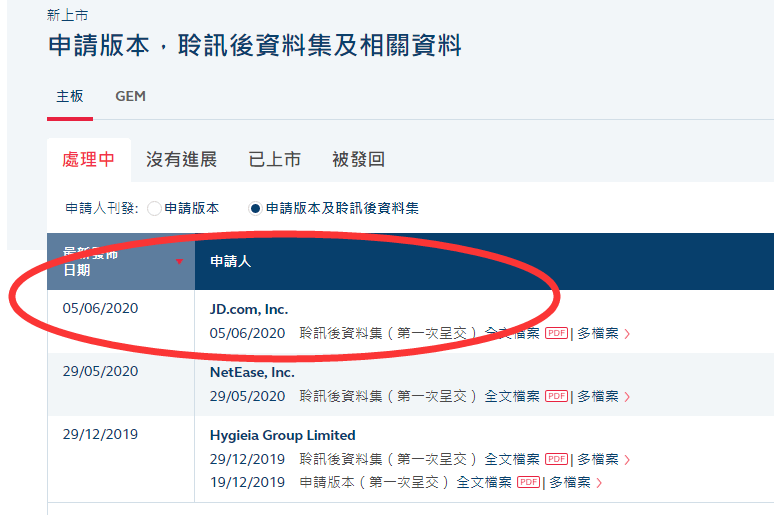Click Hygieia 聆訊後資料集 全文檔案 link
The image size is (774, 515).
coord(512,459)
